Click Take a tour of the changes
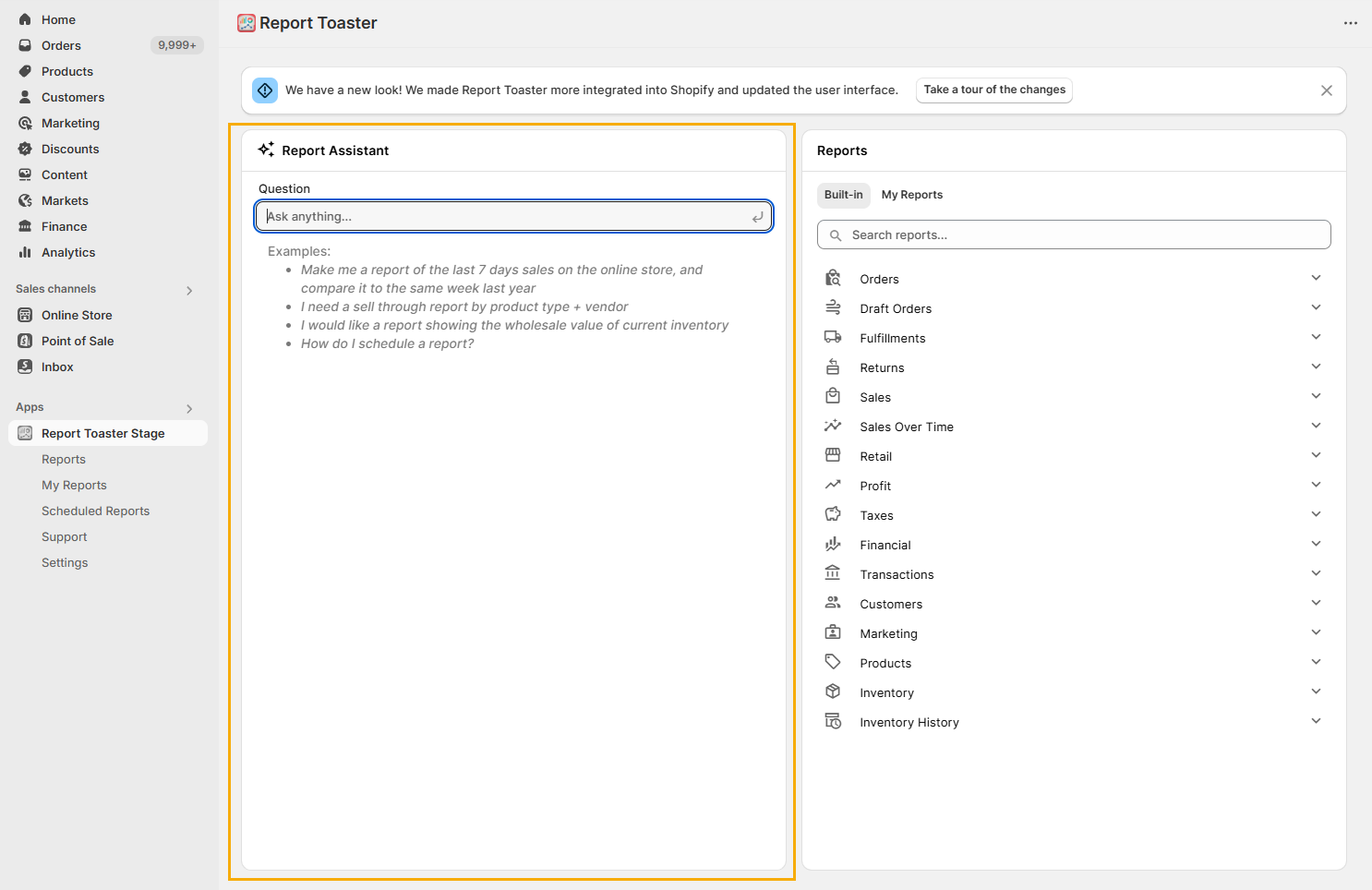The height and width of the screenshot is (890, 1372). [x=994, y=90]
